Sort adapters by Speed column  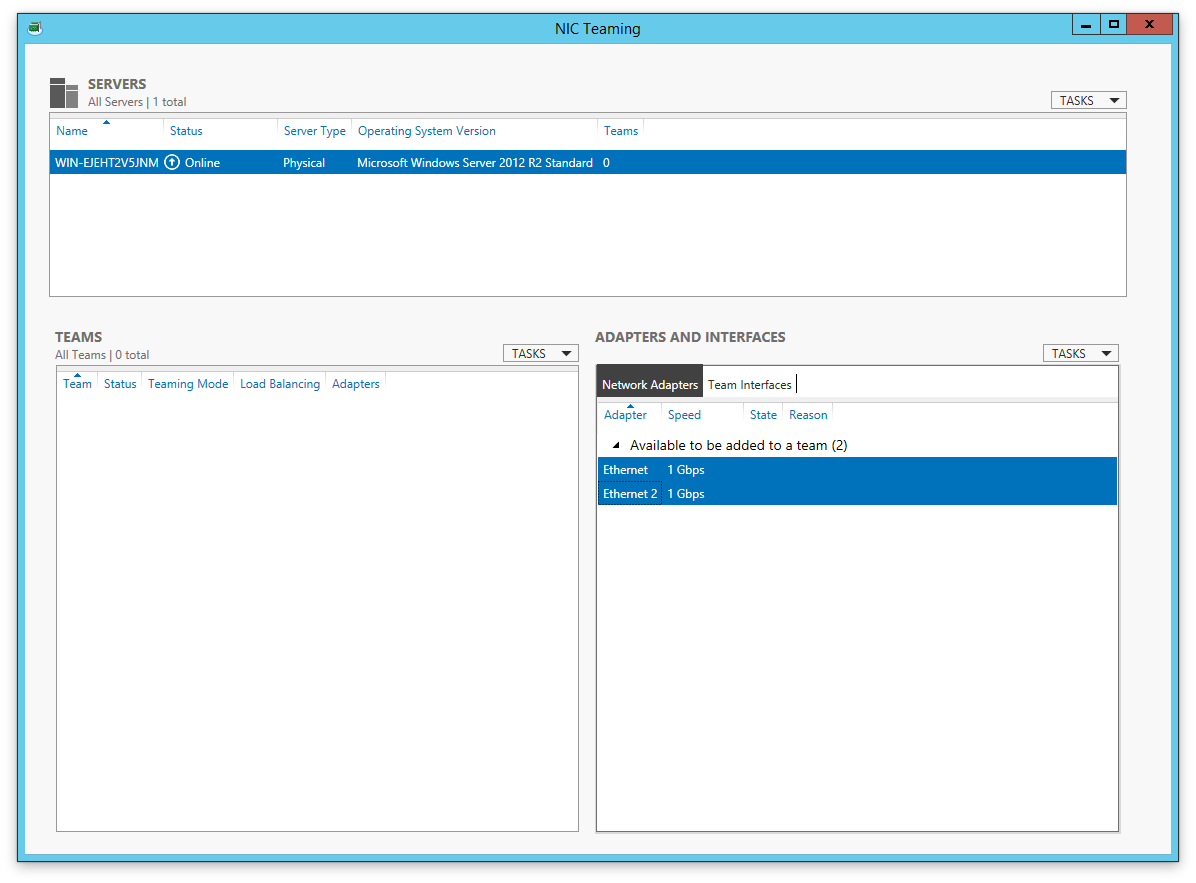684,415
